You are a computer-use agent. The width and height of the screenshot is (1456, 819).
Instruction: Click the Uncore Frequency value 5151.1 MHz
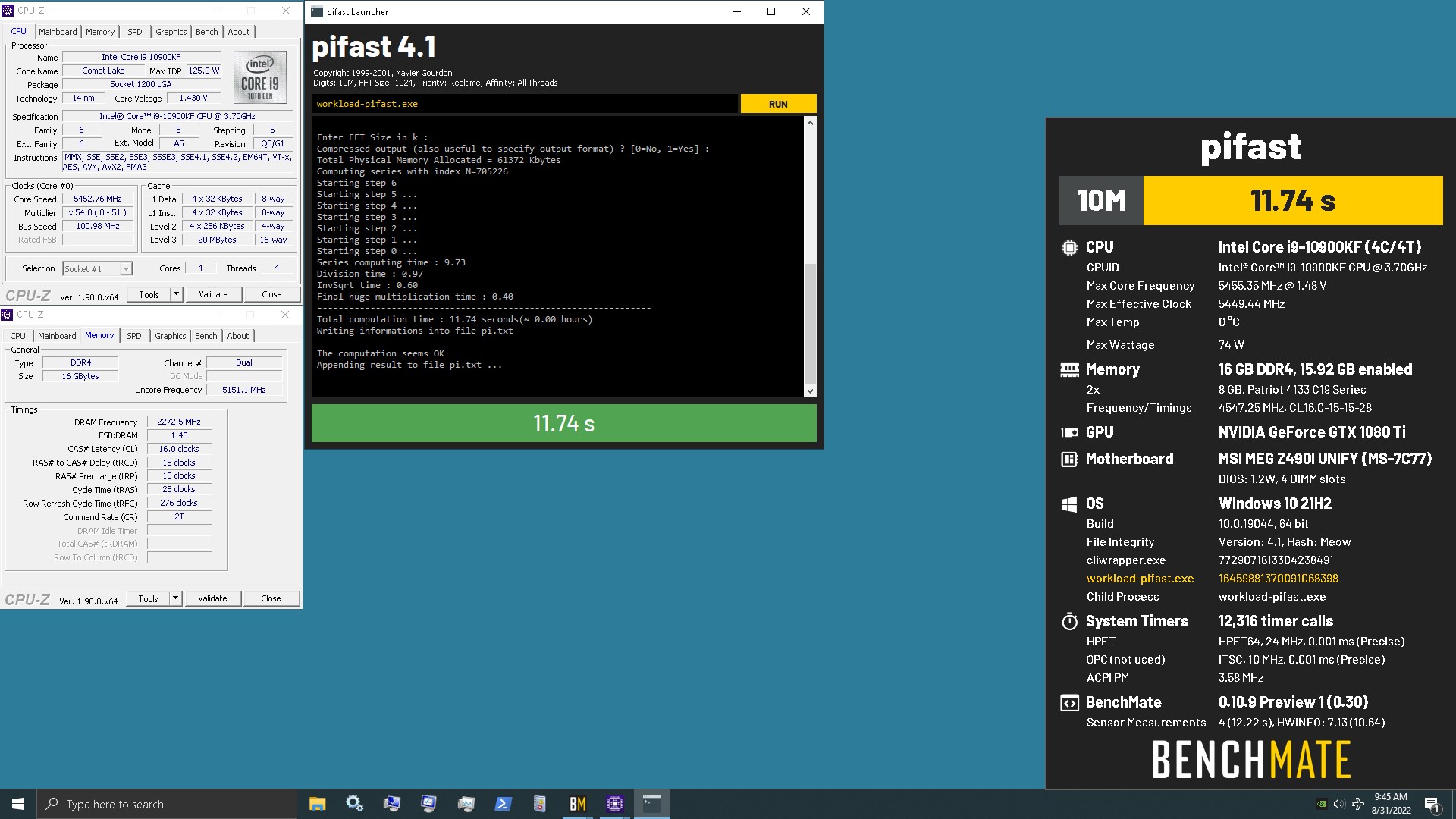click(244, 390)
